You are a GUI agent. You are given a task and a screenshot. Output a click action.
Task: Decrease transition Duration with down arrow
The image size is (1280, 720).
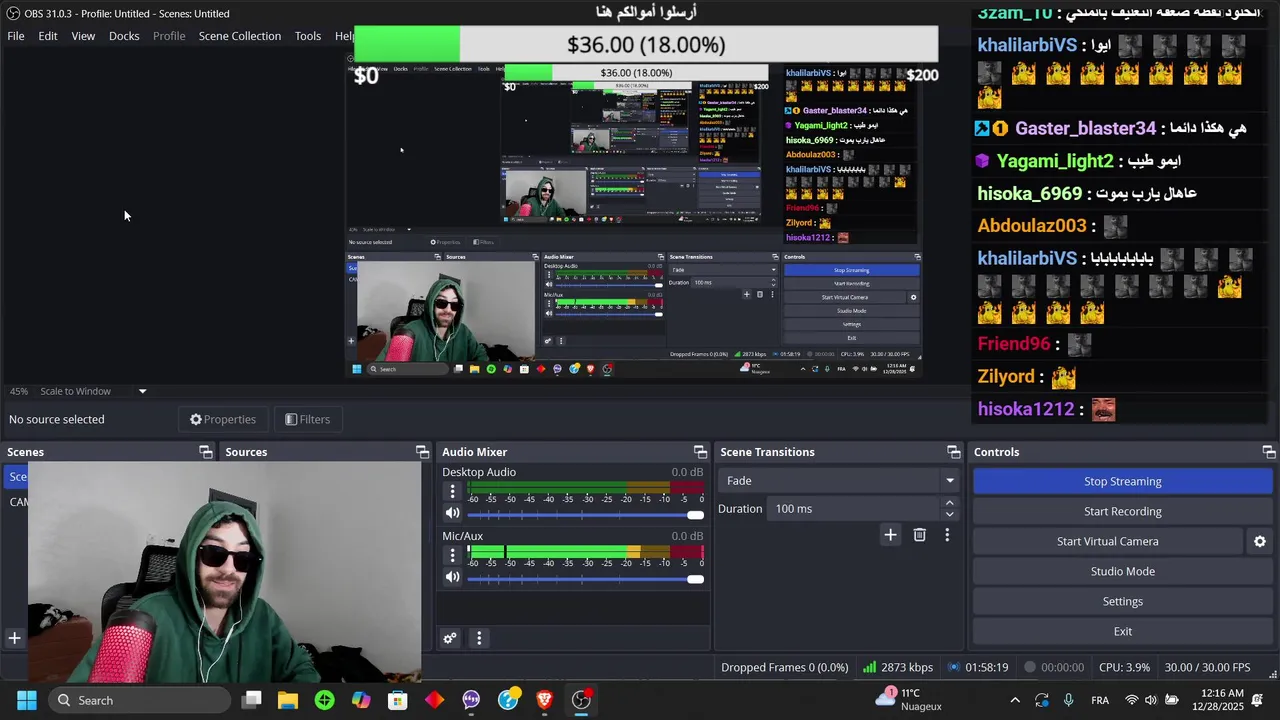pos(949,514)
